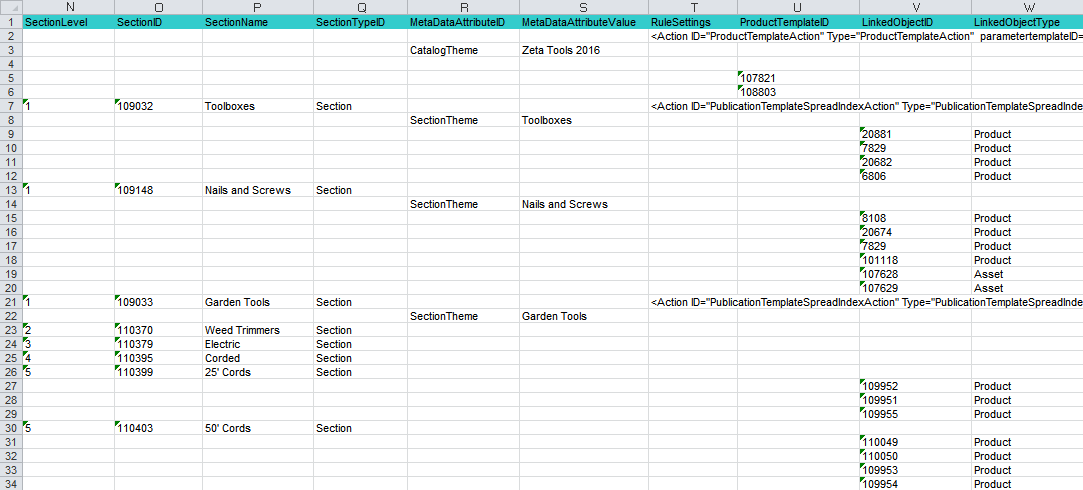The width and height of the screenshot is (1083, 490).
Task: Select row 13 header
Action: click(x=11, y=190)
